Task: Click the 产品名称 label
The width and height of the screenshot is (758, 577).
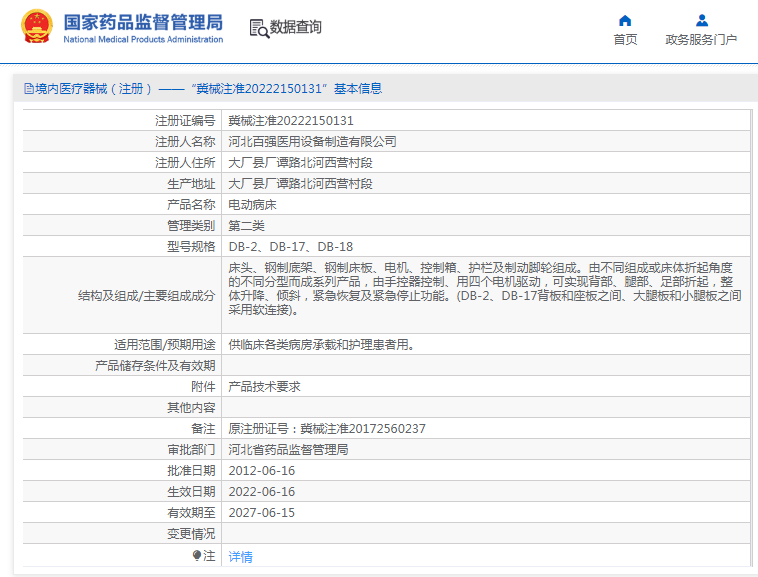Action: [191, 205]
